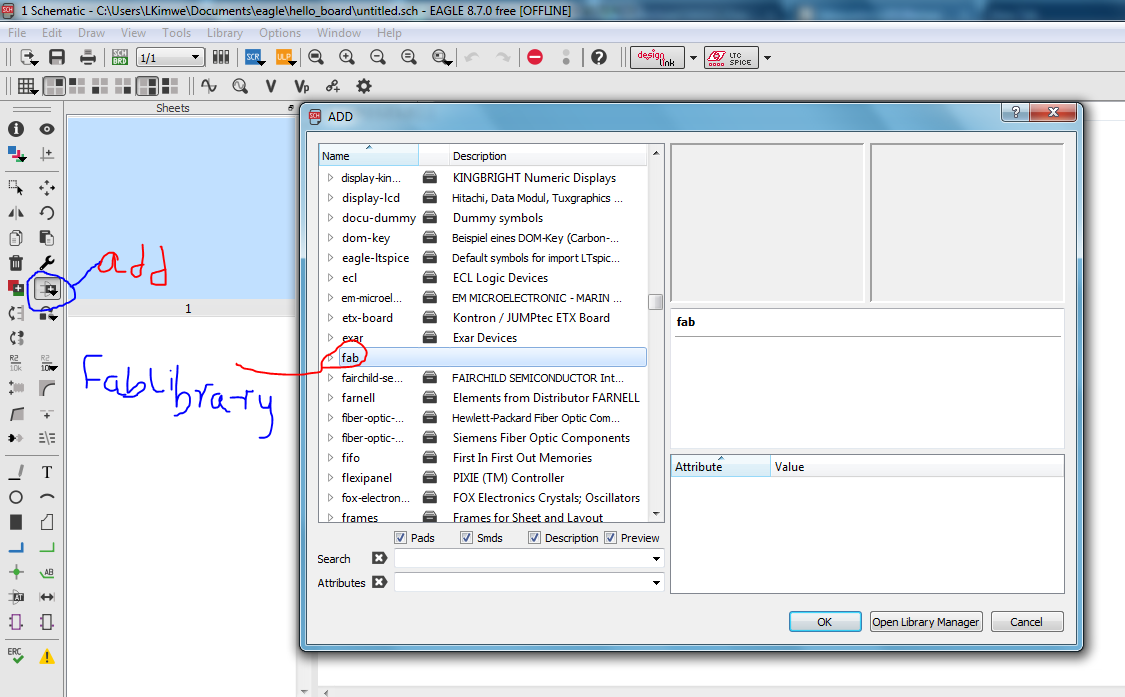Toggle the Preview checkbox
1125x697 pixels.
[611, 538]
